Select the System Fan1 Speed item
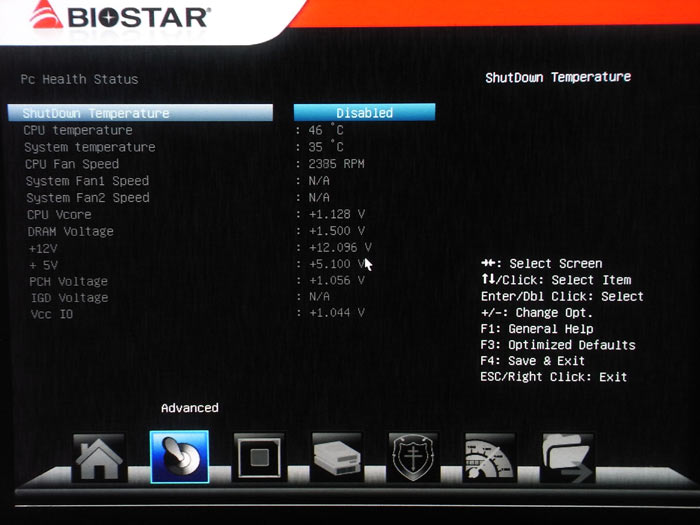Viewport: 700px width, 525px height. (87, 181)
